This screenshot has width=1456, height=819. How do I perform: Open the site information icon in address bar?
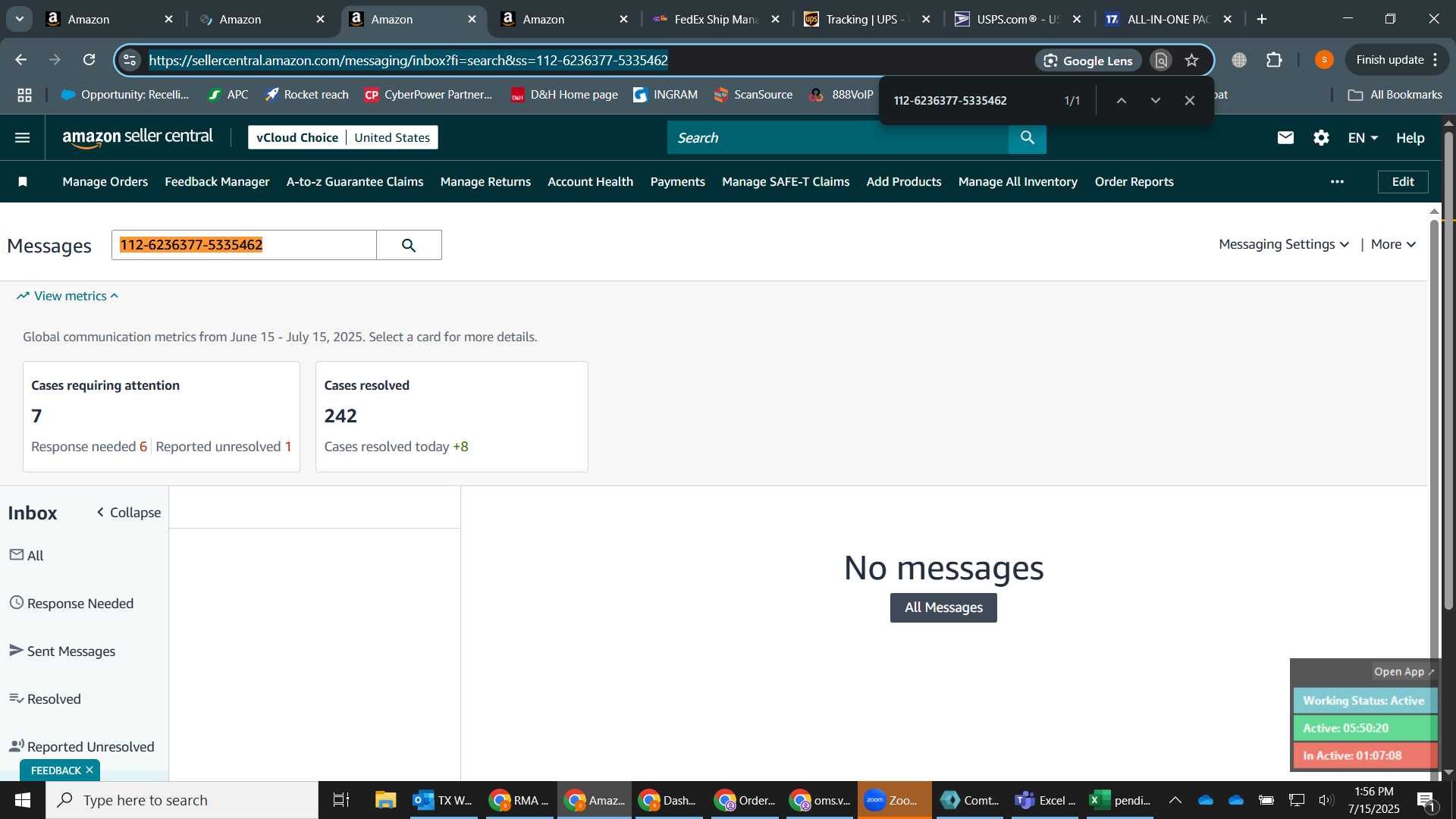(x=130, y=60)
